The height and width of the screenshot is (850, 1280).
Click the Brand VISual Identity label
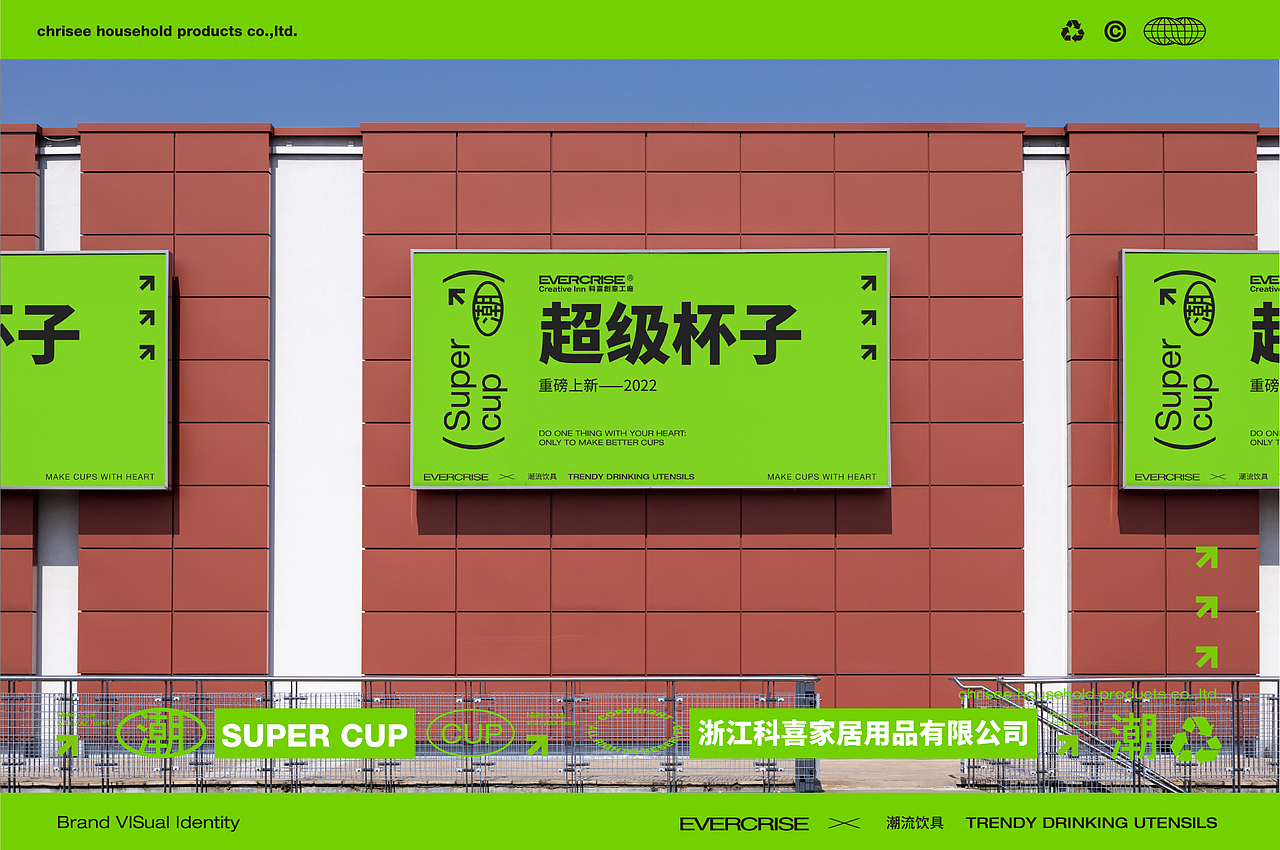tap(148, 822)
